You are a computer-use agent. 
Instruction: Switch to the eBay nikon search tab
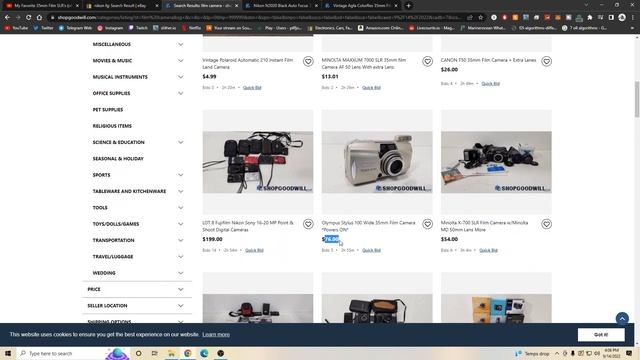(x=121, y=6)
